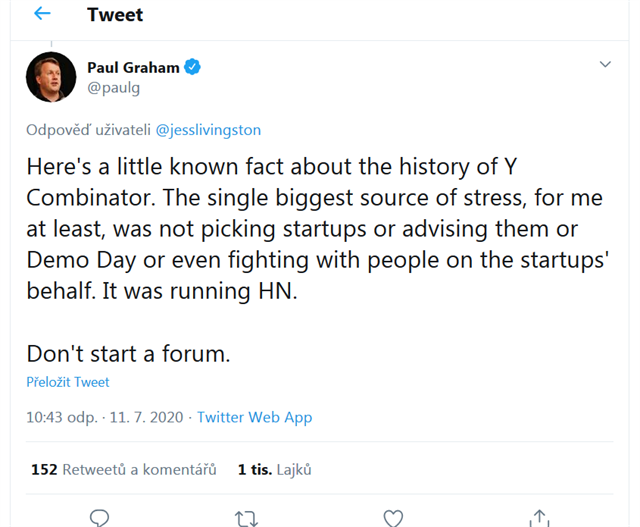The image size is (640, 527).
Task: Open tweet options chevron menu
Action: click(605, 65)
